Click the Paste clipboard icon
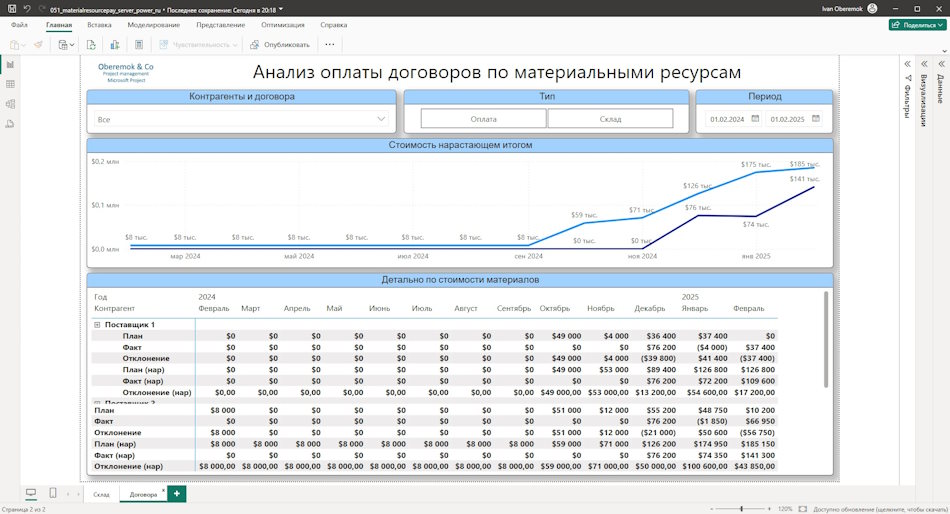This screenshot has height=514, width=950. point(15,45)
